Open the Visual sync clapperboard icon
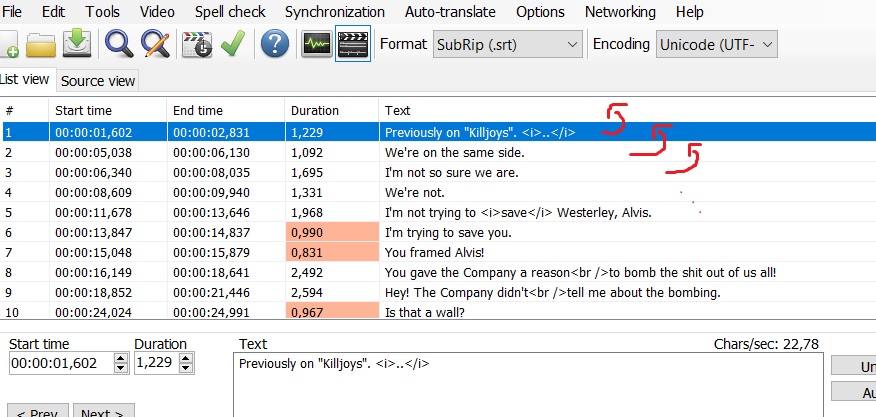The image size is (876, 417). pos(197,44)
